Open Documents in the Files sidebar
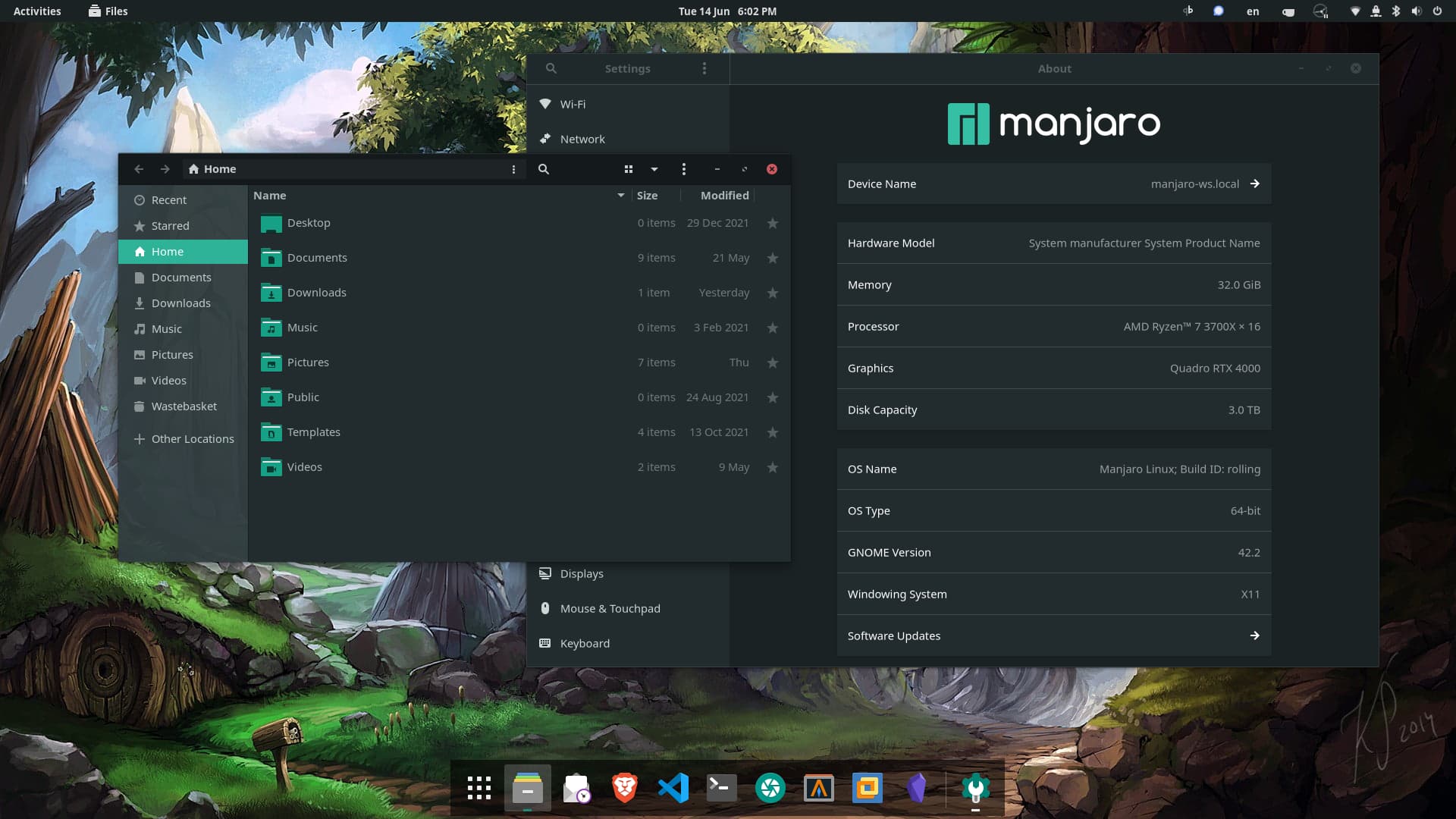This screenshot has width=1456, height=819. tap(183, 278)
